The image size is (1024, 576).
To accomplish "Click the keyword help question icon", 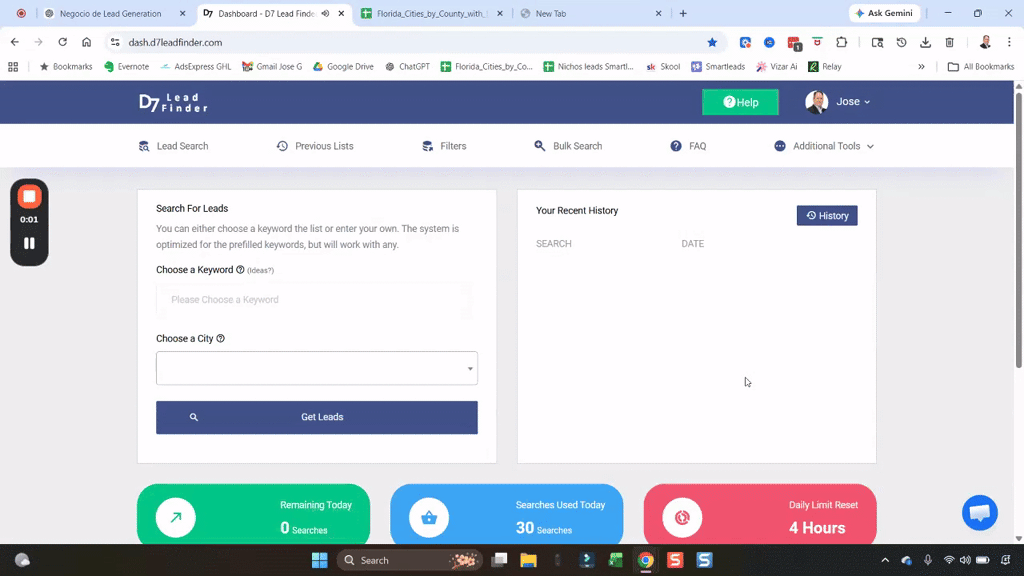I will coord(240,270).
